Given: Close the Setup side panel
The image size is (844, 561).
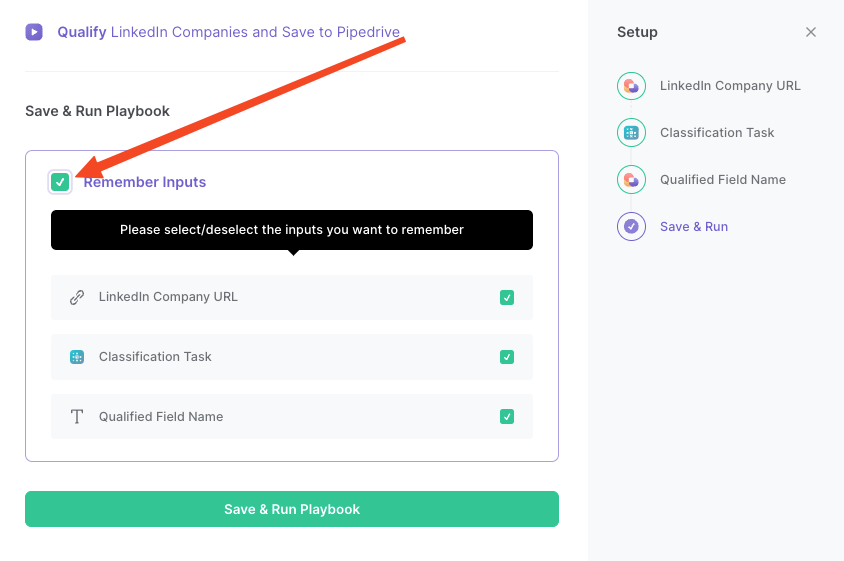Looking at the screenshot, I should pos(811,32).
